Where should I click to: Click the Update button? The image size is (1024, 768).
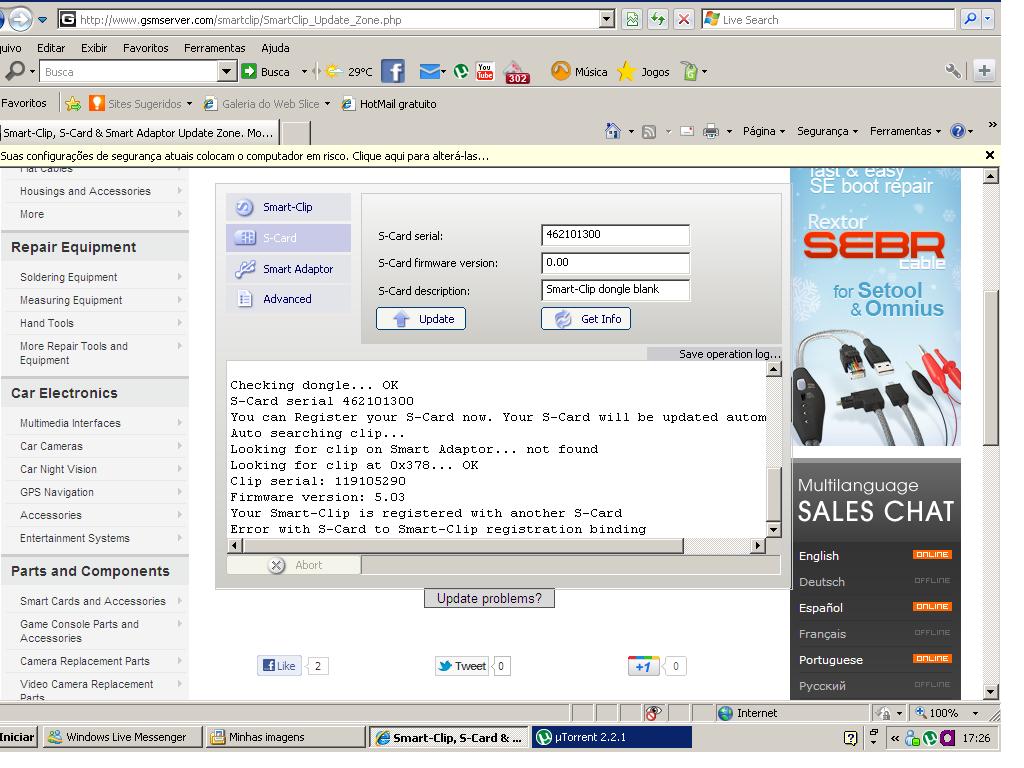421,319
